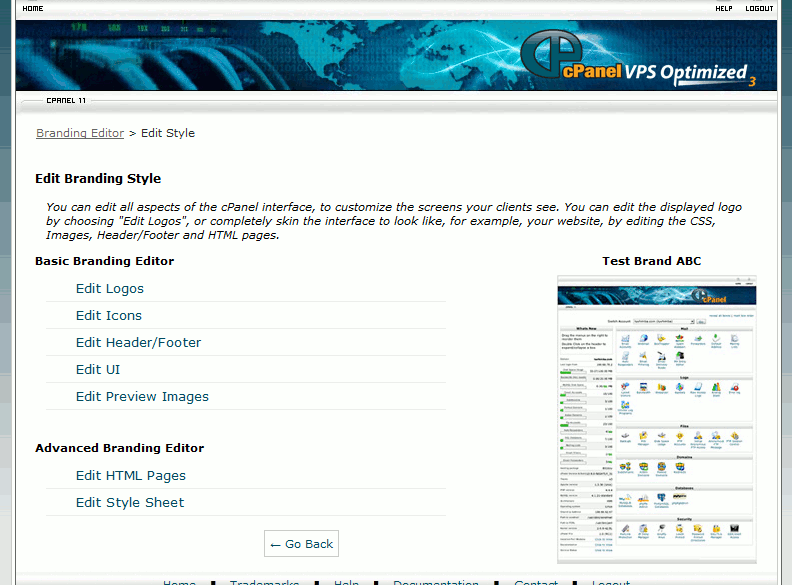Click the 'Advanced Branding Editor' heading
792x585 pixels.
pyautogui.click(x=120, y=448)
